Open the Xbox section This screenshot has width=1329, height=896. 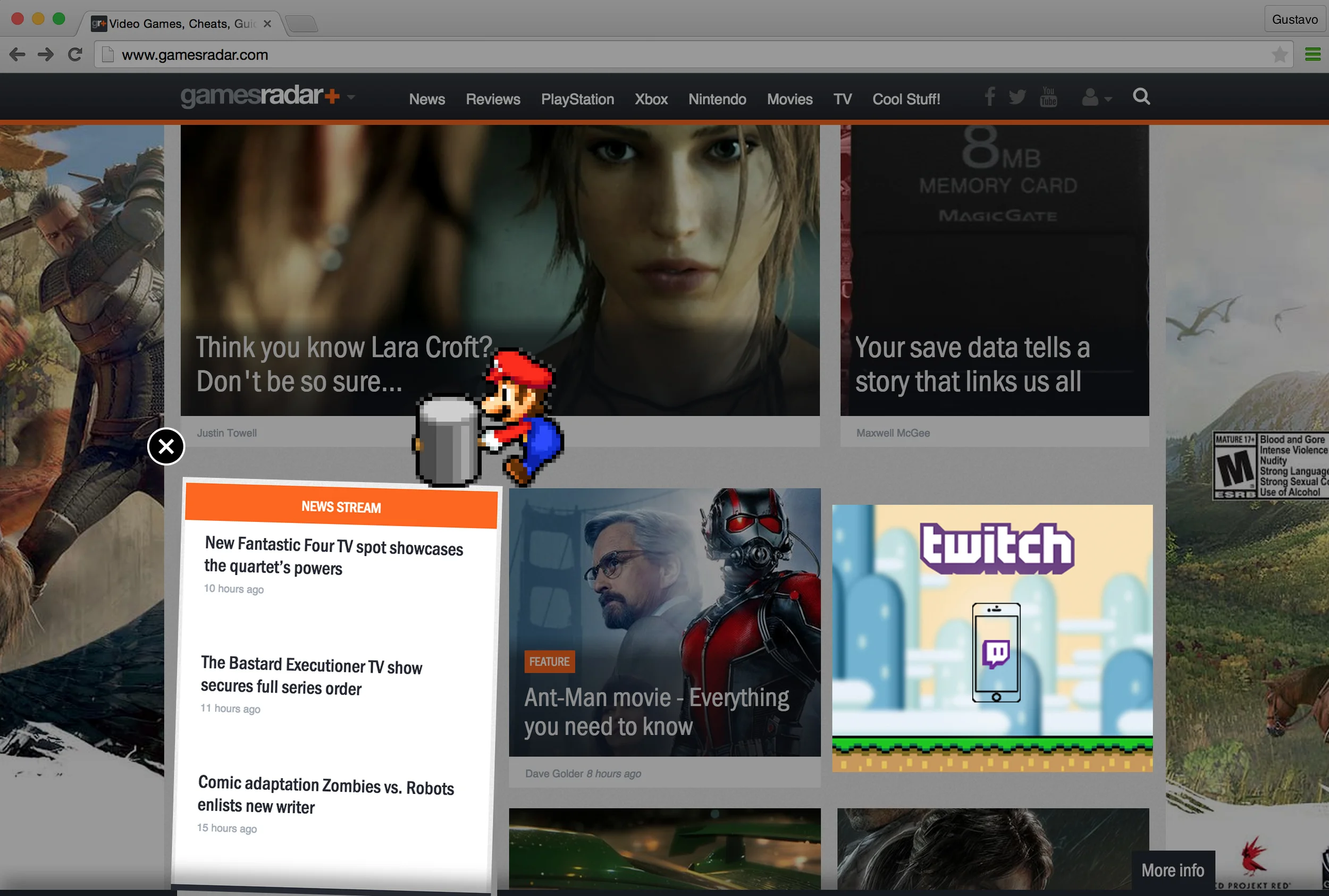pyautogui.click(x=651, y=99)
